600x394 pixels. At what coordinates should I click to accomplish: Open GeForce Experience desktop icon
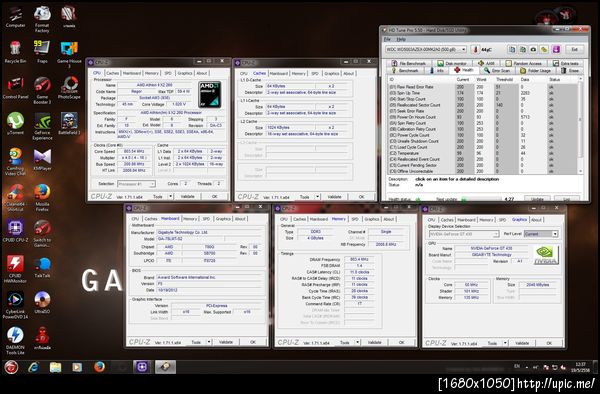[x=42, y=126]
